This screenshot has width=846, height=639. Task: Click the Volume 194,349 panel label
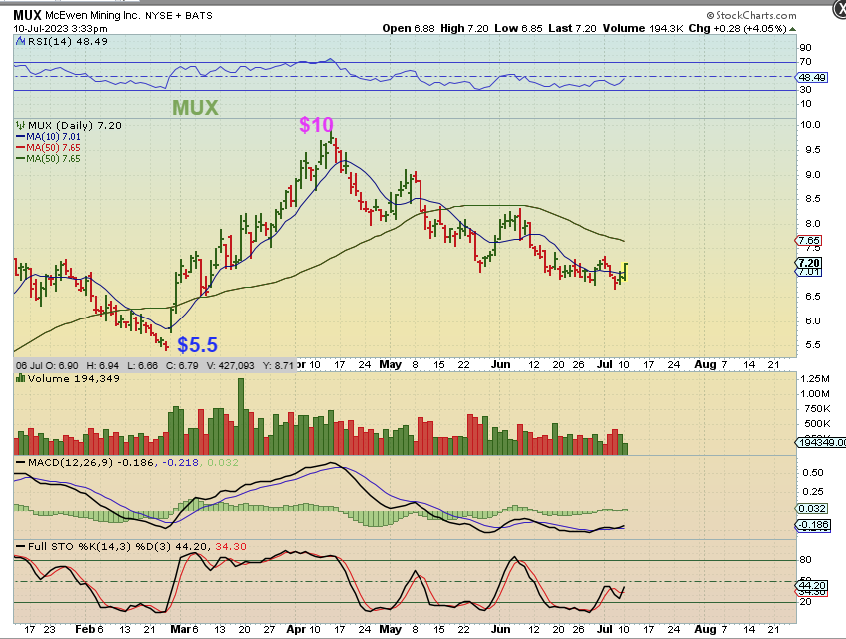pyautogui.click(x=74, y=378)
